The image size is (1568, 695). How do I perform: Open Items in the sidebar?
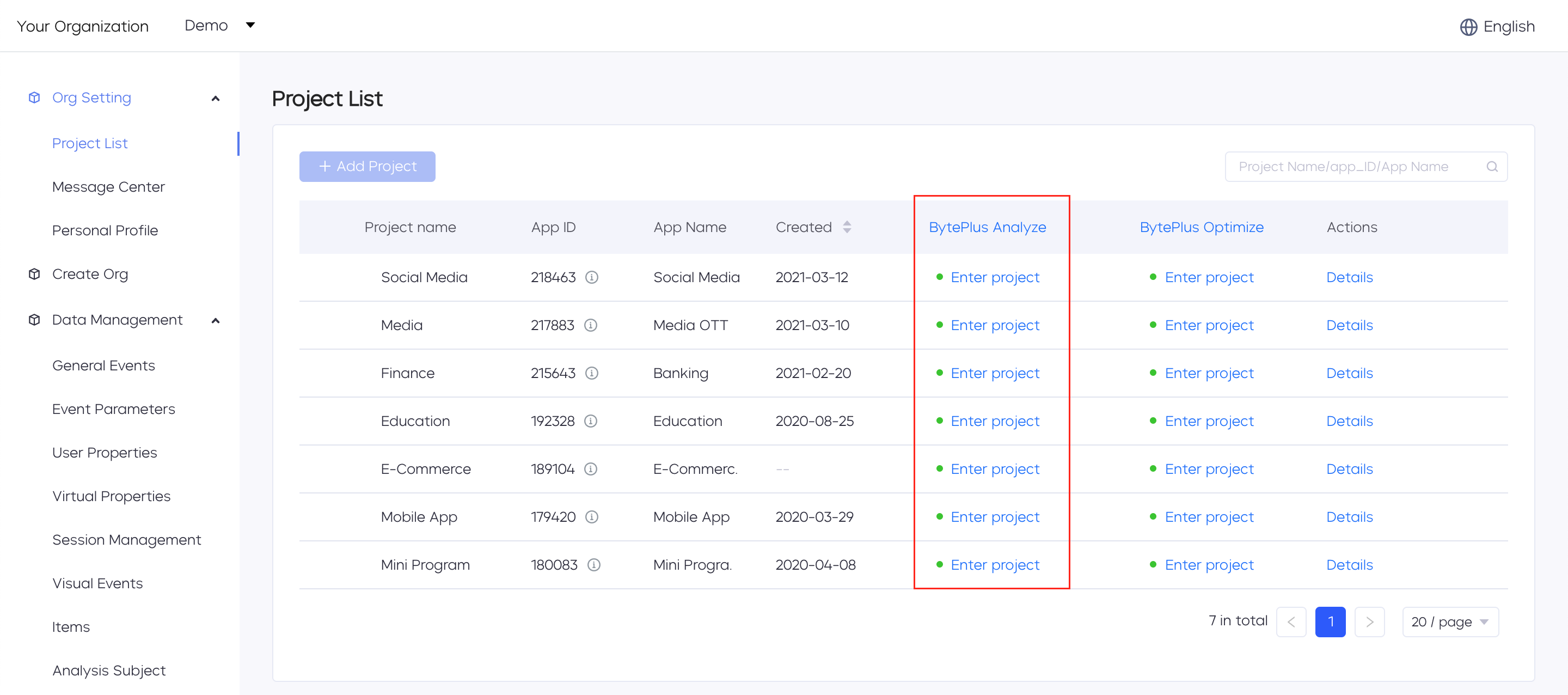tap(71, 627)
